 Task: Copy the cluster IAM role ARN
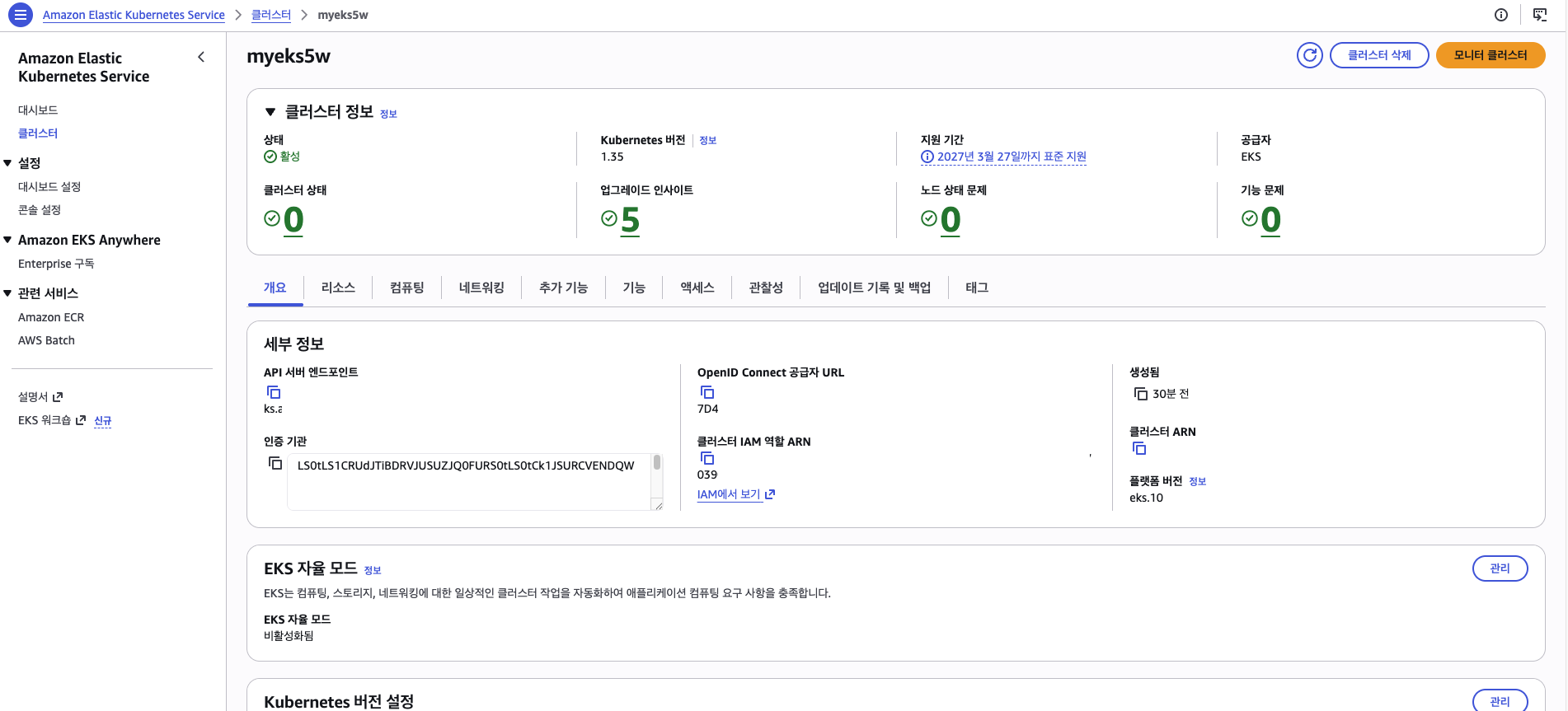(x=707, y=458)
